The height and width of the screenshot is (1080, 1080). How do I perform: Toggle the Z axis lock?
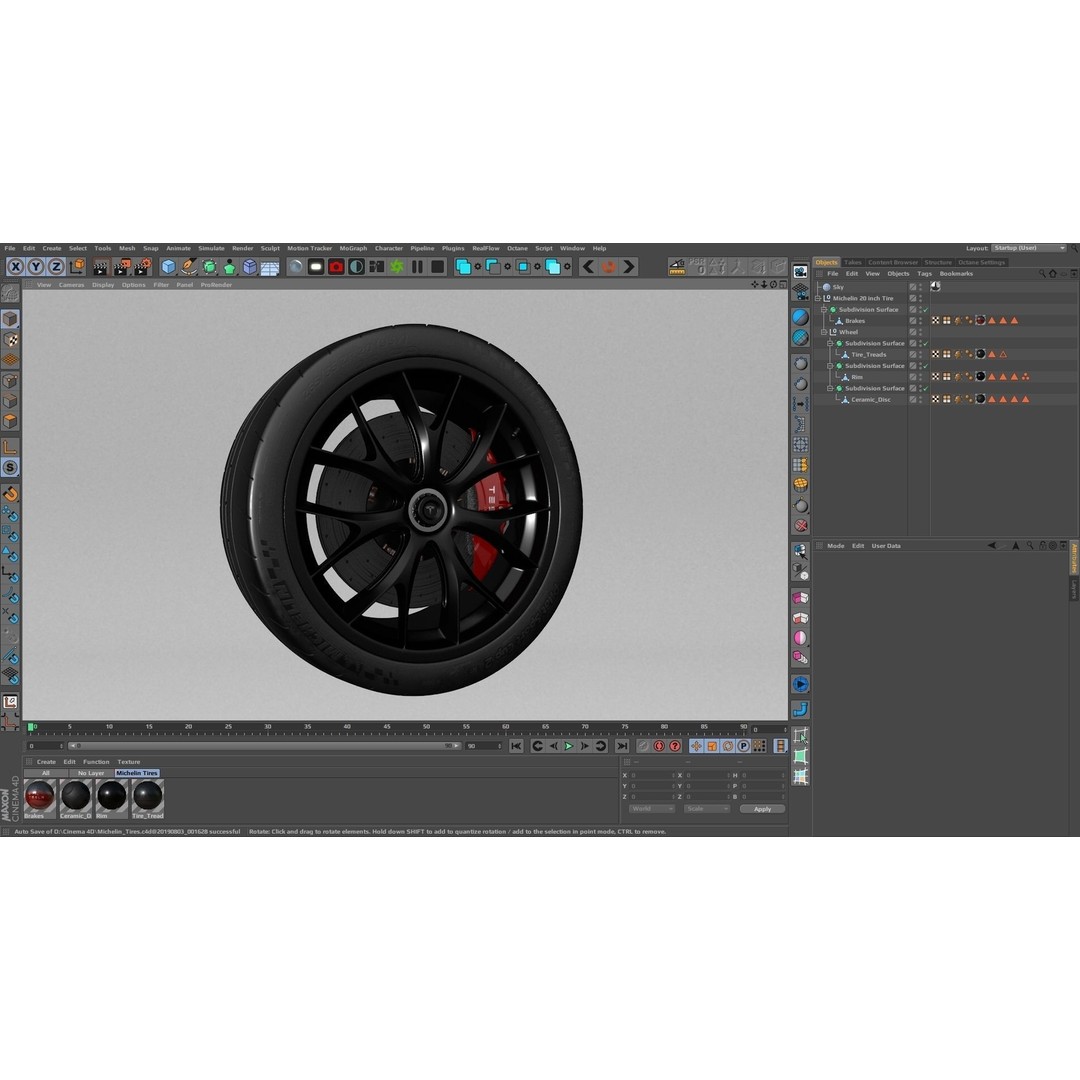tap(56, 267)
